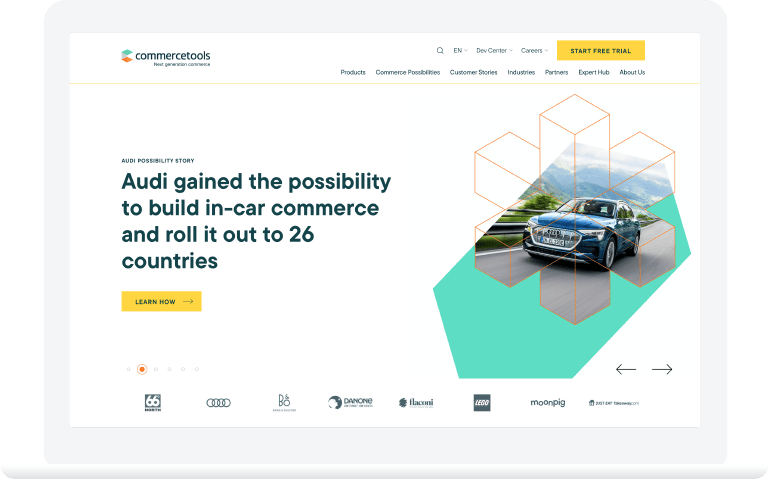Click the Bang & Olufsen logo
Viewport: 768px width, 480px height.
coord(284,403)
